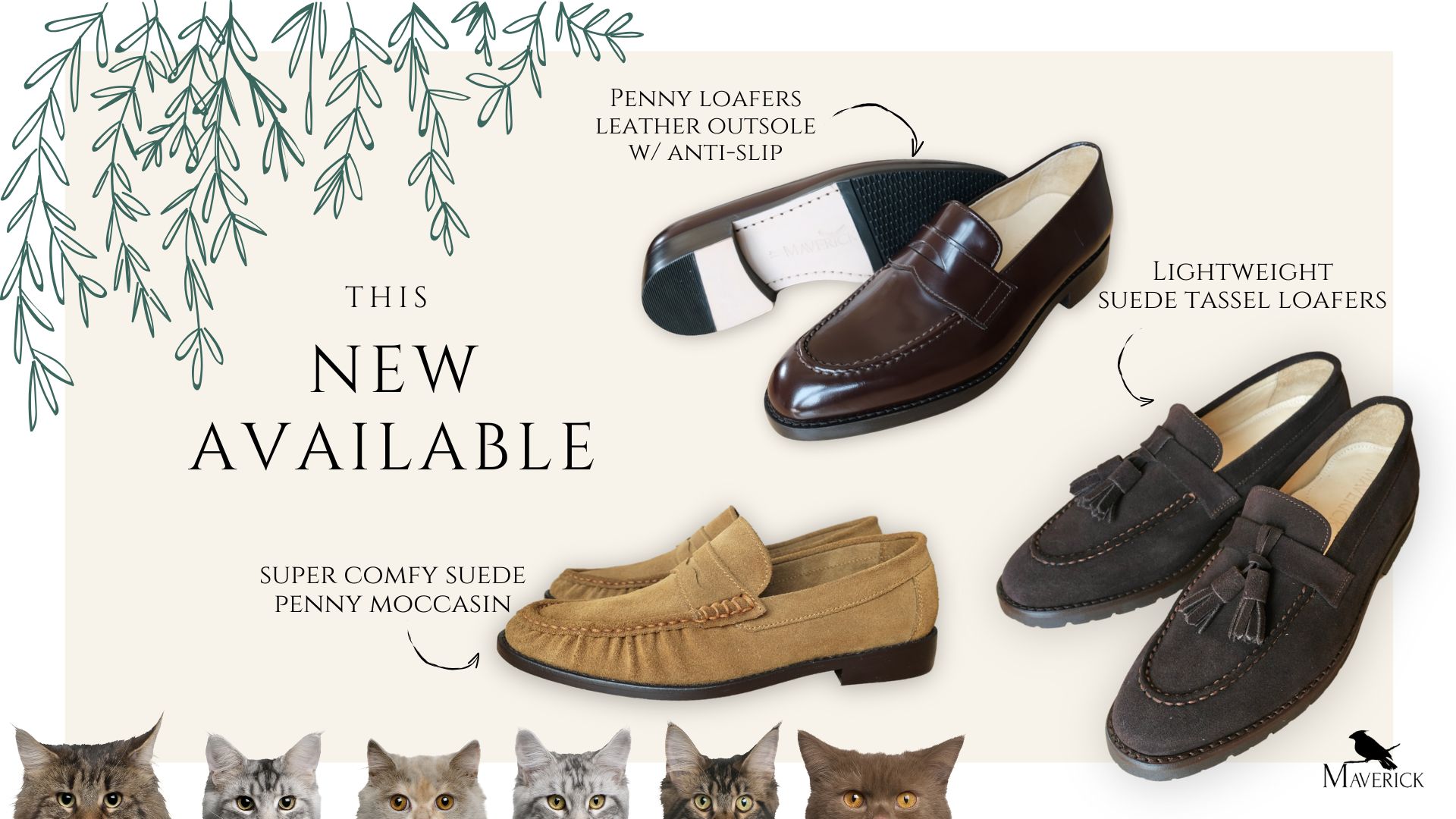The height and width of the screenshot is (819, 1456).
Task: Click 'Super comfy suede penny moccasin' caption
Action: click(392, 589)
